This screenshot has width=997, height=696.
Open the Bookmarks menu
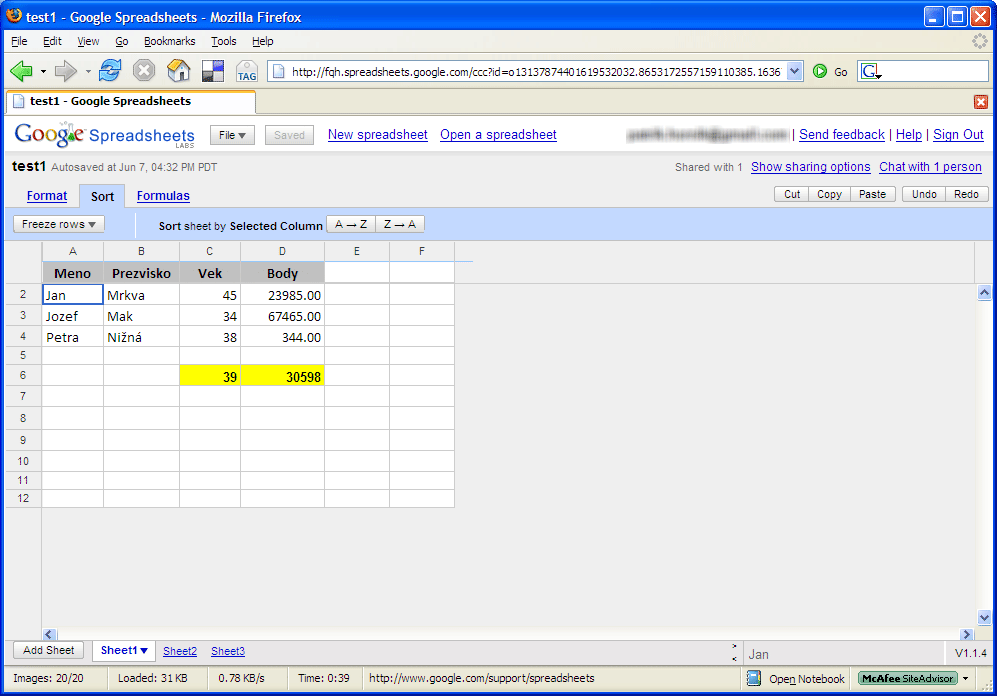(x=169, y=41)
